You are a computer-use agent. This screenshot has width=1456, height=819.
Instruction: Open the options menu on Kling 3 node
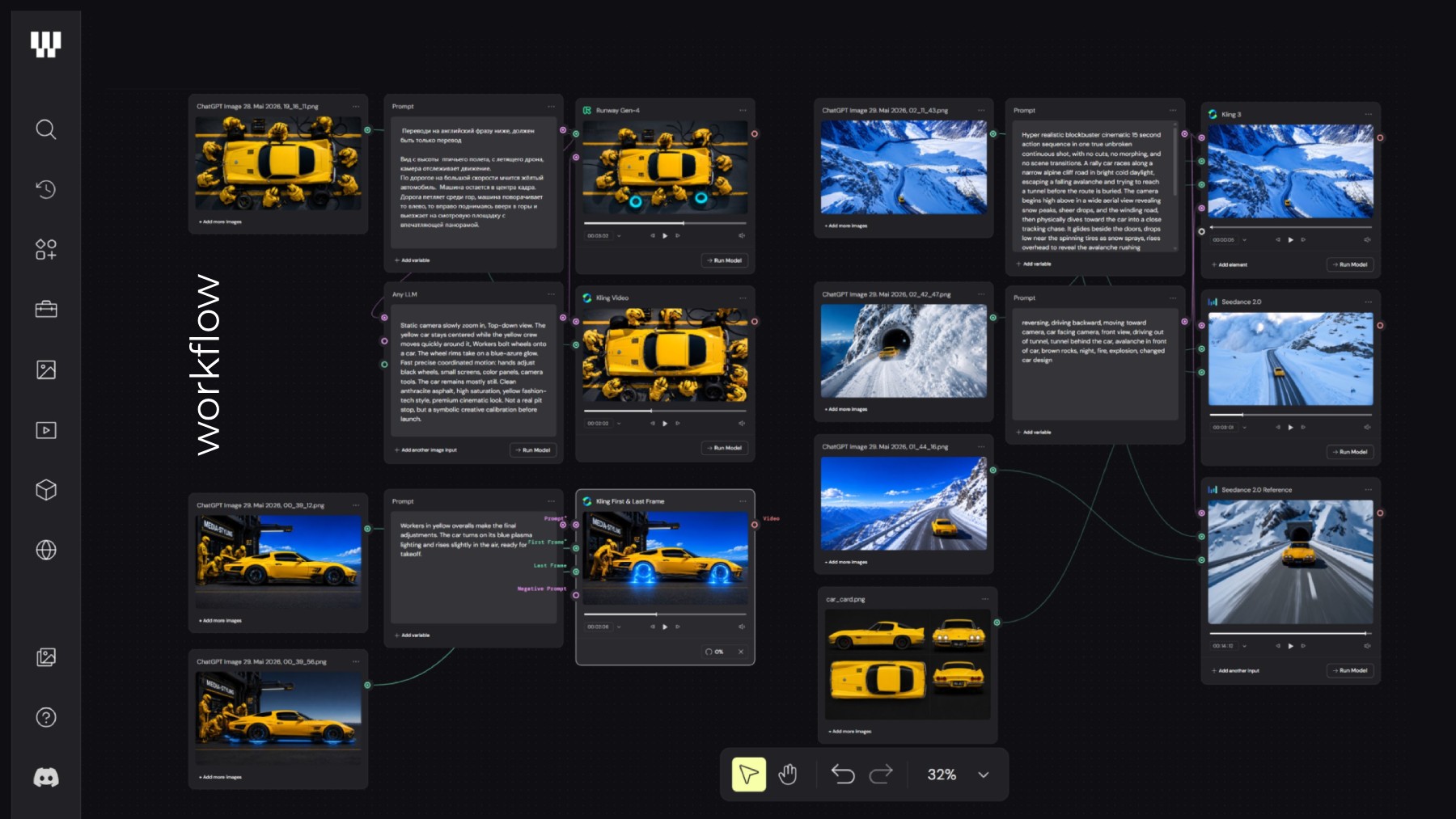[x=1368, y=115]
